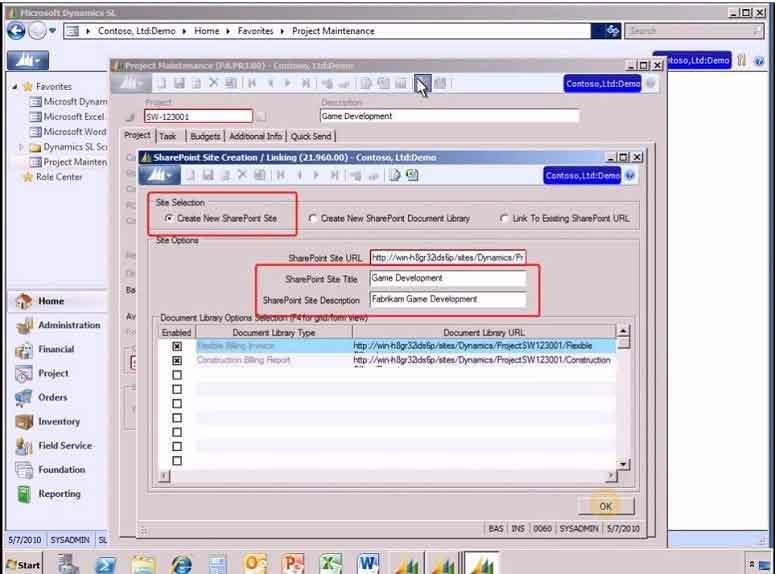This screenshot has height=574, width=775.
Task: Click the SharePoint Site Title field
Action: click(448, 278)
